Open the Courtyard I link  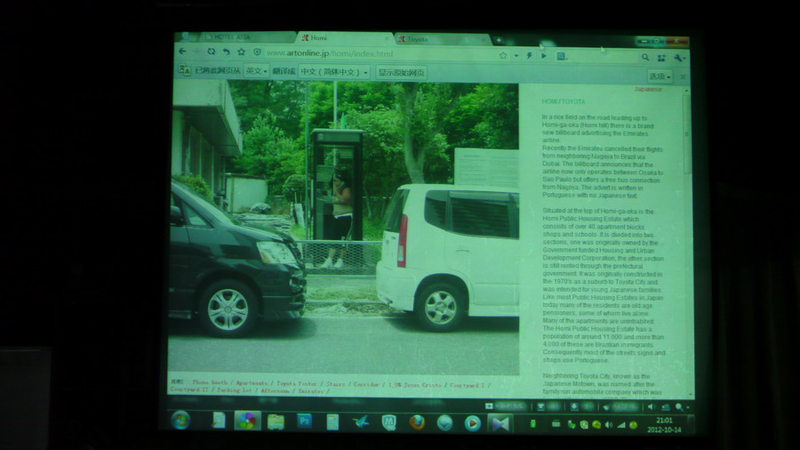[x=467, y=385]
